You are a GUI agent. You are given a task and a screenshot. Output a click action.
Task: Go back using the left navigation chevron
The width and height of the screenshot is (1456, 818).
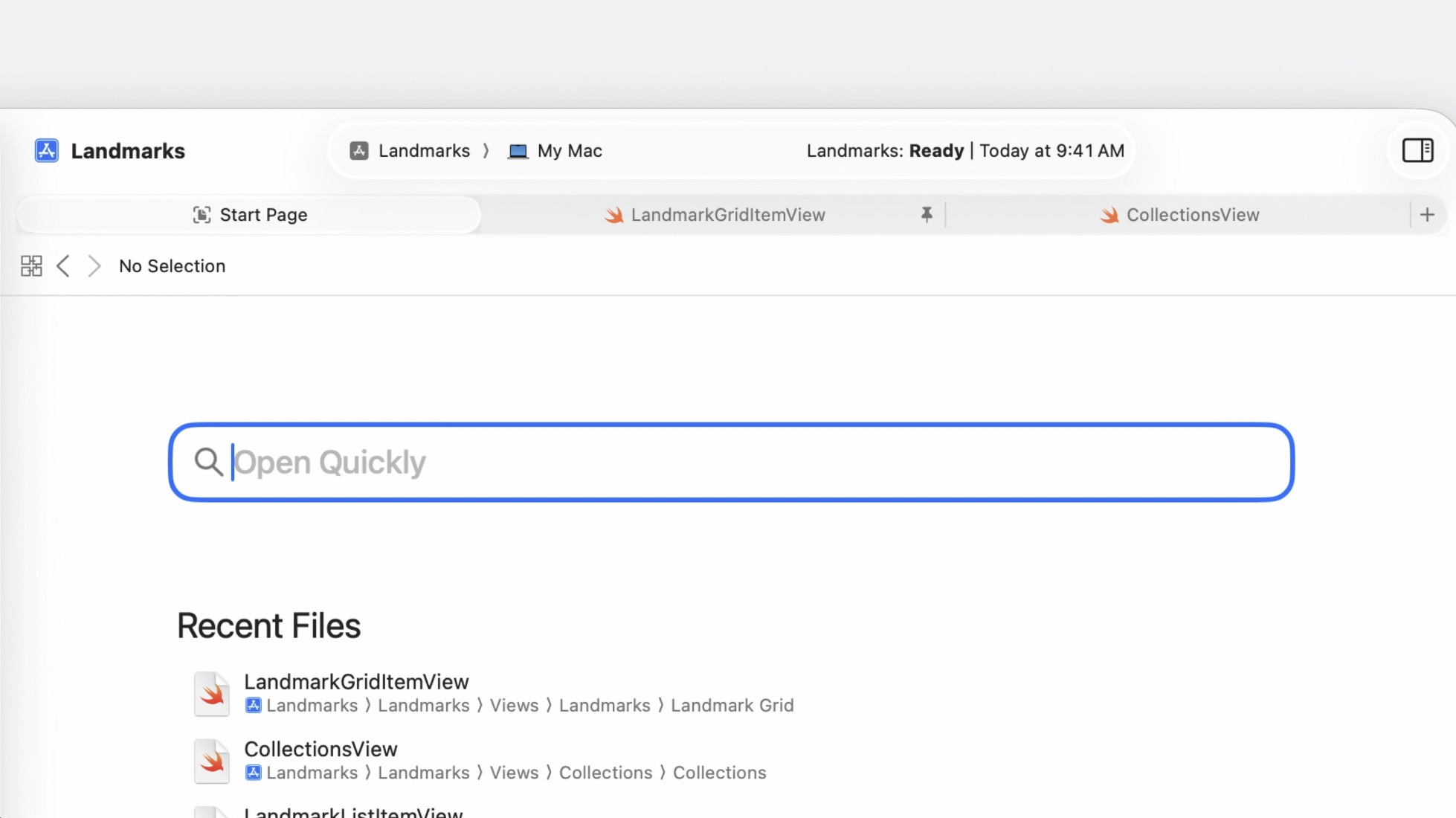pos(62,265)
